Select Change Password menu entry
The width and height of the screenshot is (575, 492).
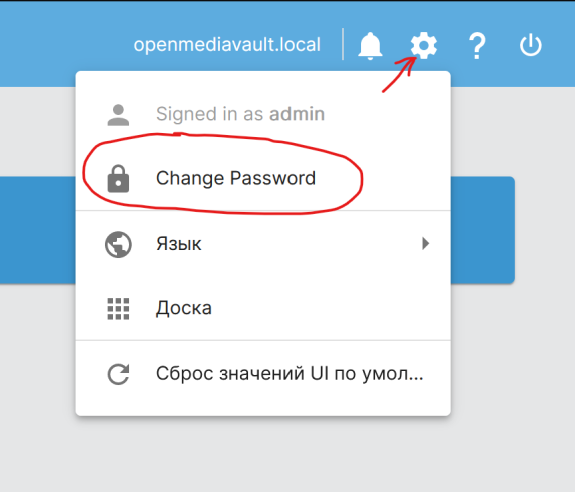point(263,179)
